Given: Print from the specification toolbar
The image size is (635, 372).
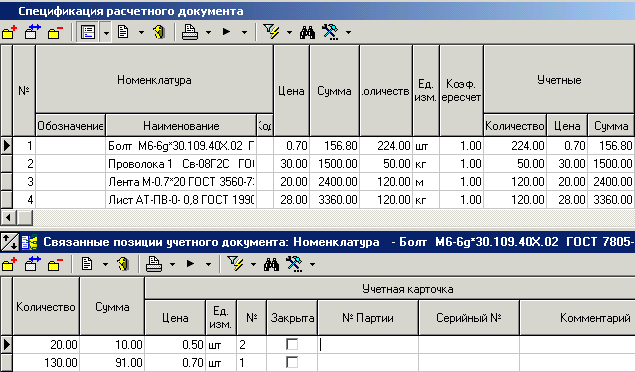Looking at the screenshot, I should [190, 32].
